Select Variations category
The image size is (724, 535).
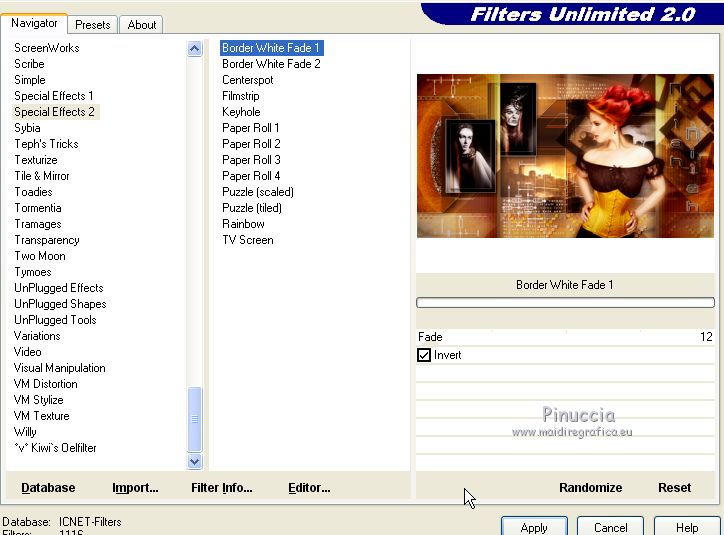pos(37,336)
